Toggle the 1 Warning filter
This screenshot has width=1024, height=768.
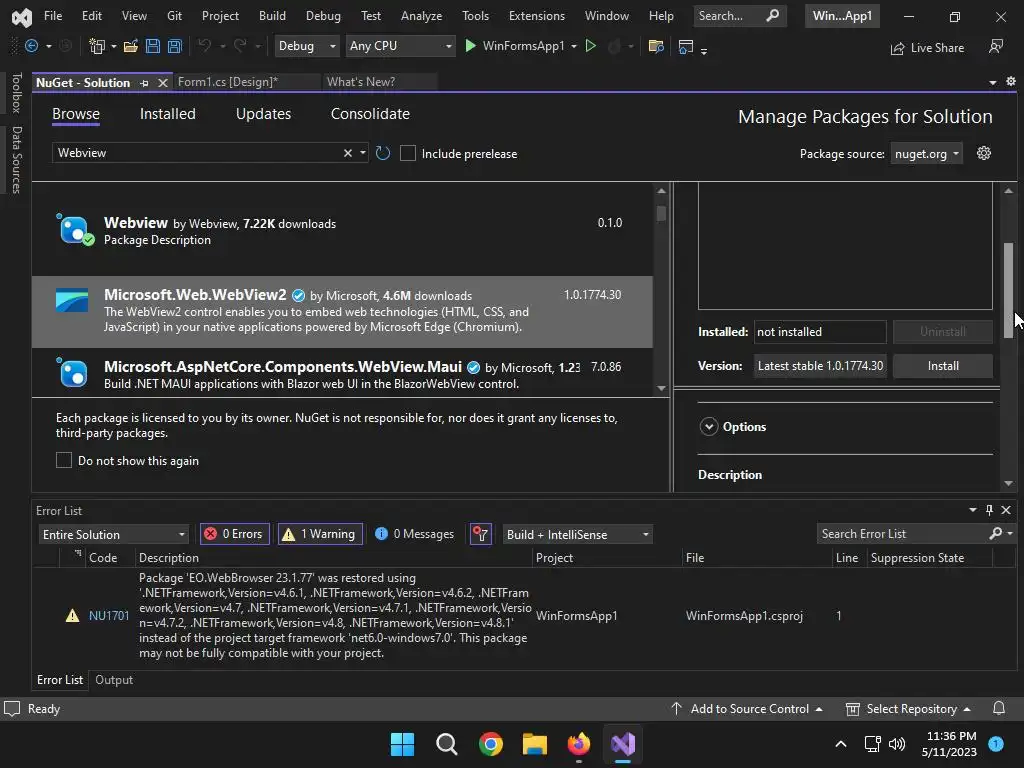point(320,534)
